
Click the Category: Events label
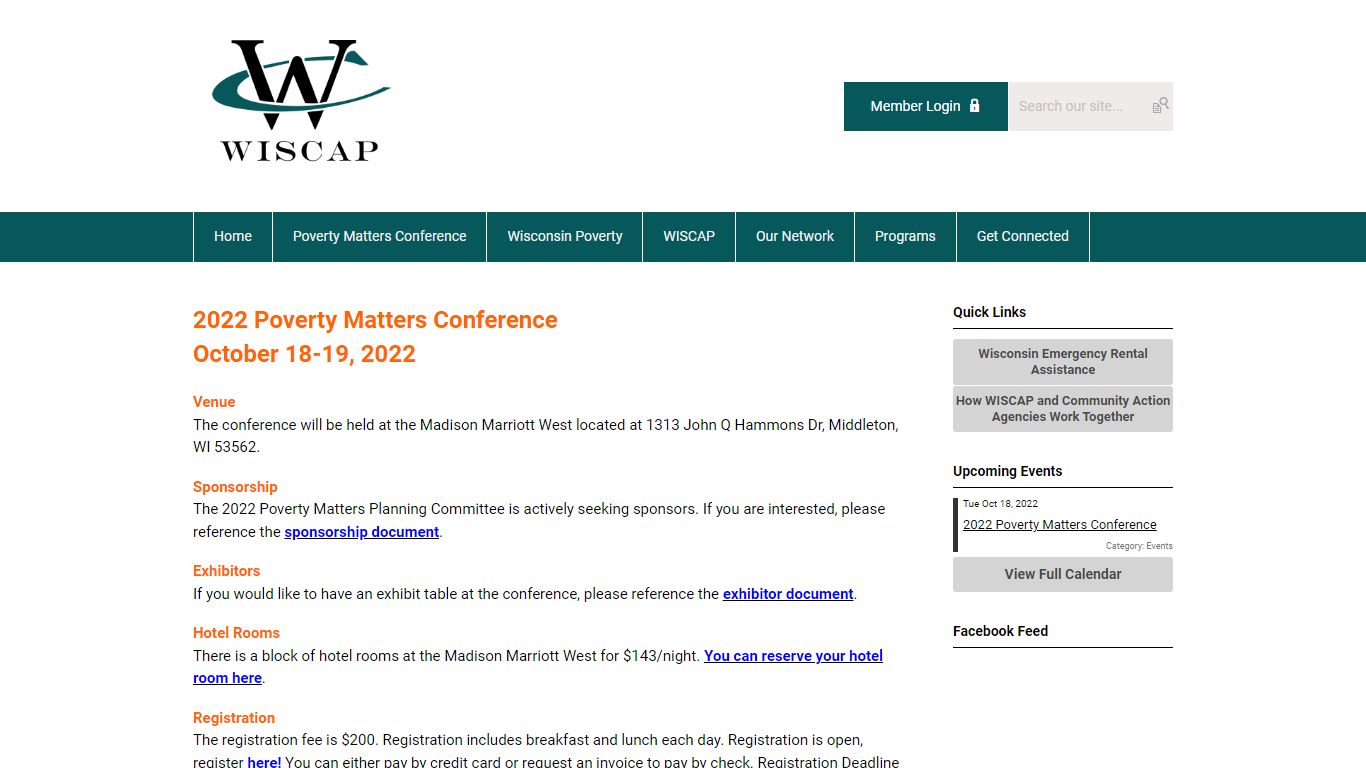point(1139,546)
